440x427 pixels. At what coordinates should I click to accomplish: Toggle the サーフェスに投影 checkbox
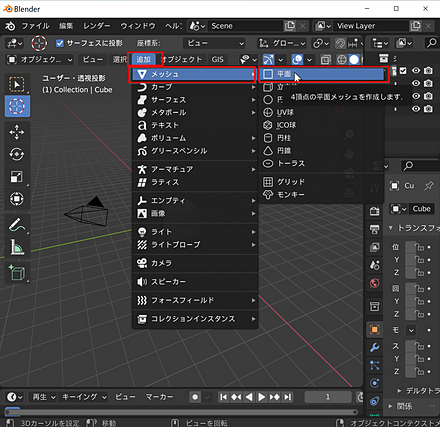60,43
